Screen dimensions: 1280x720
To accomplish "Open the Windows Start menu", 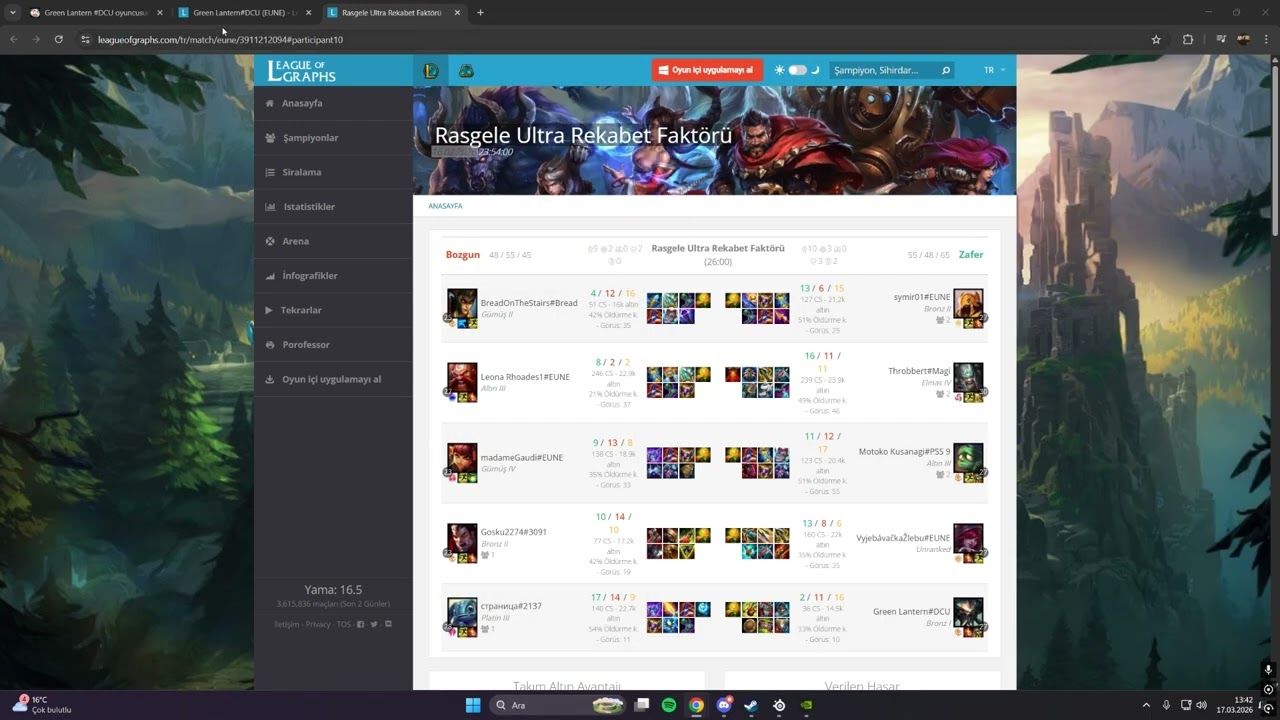I will click(473, 705).
